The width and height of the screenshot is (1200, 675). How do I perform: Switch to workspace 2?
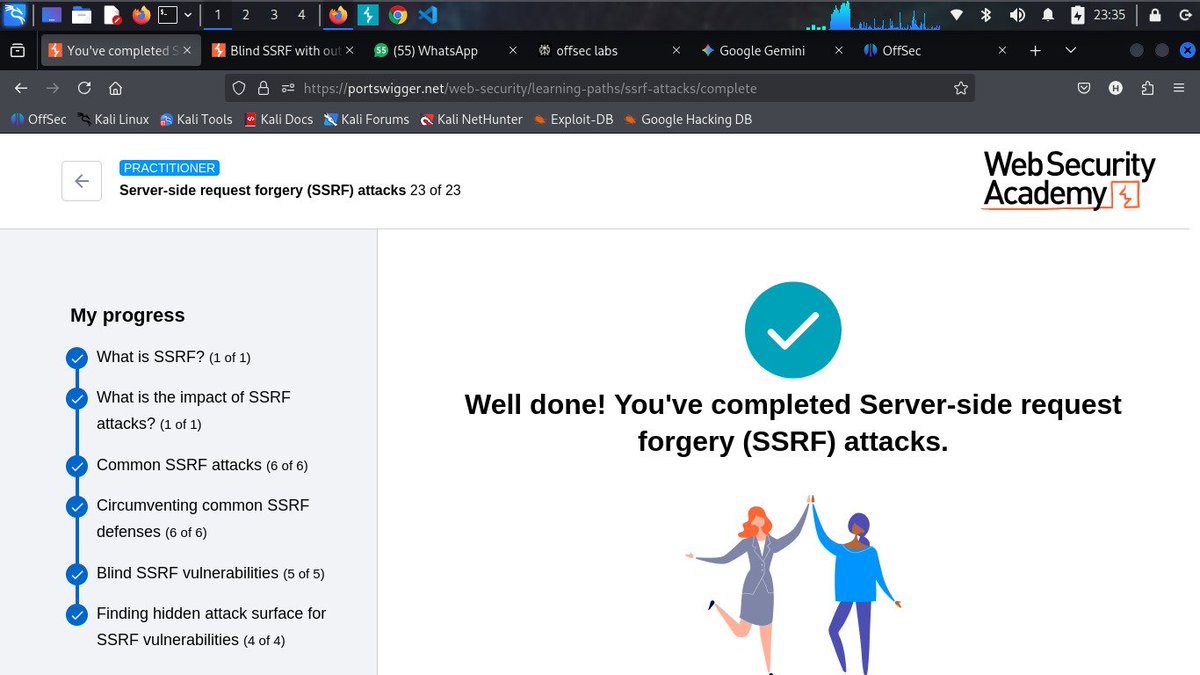pyautogui.click(x=246, y=15)
